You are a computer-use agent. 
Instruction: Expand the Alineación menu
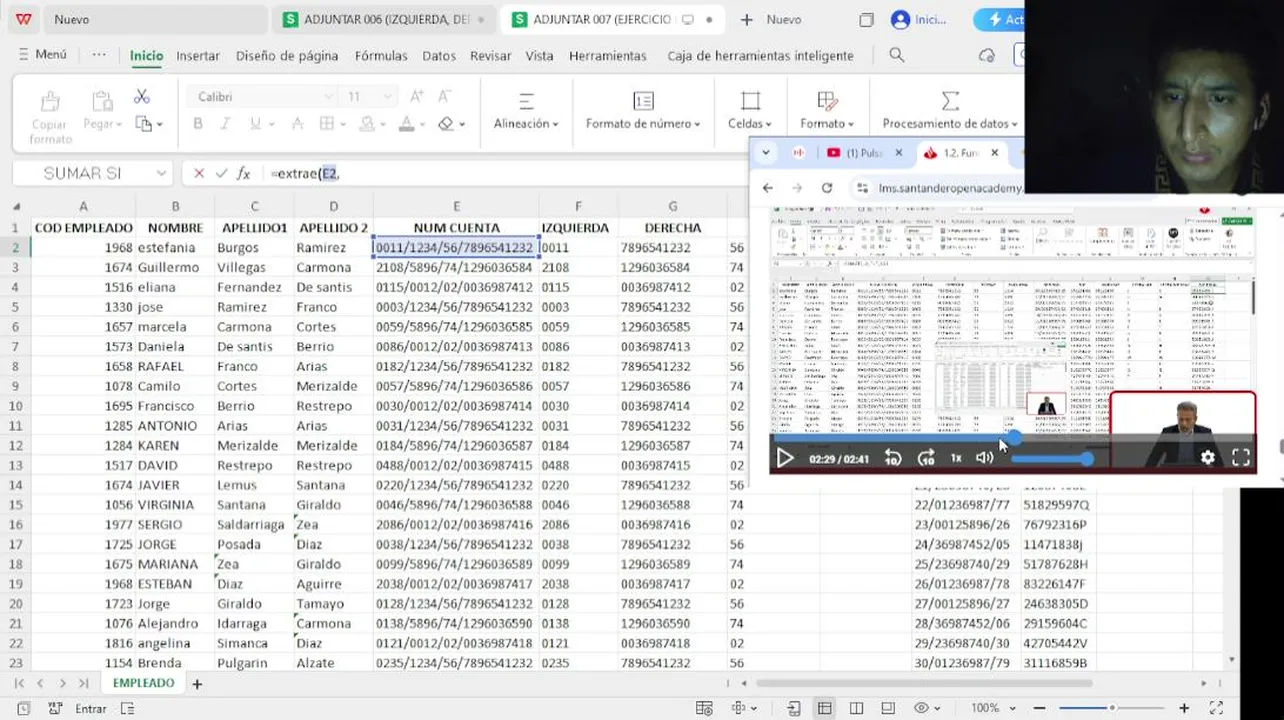526,124
